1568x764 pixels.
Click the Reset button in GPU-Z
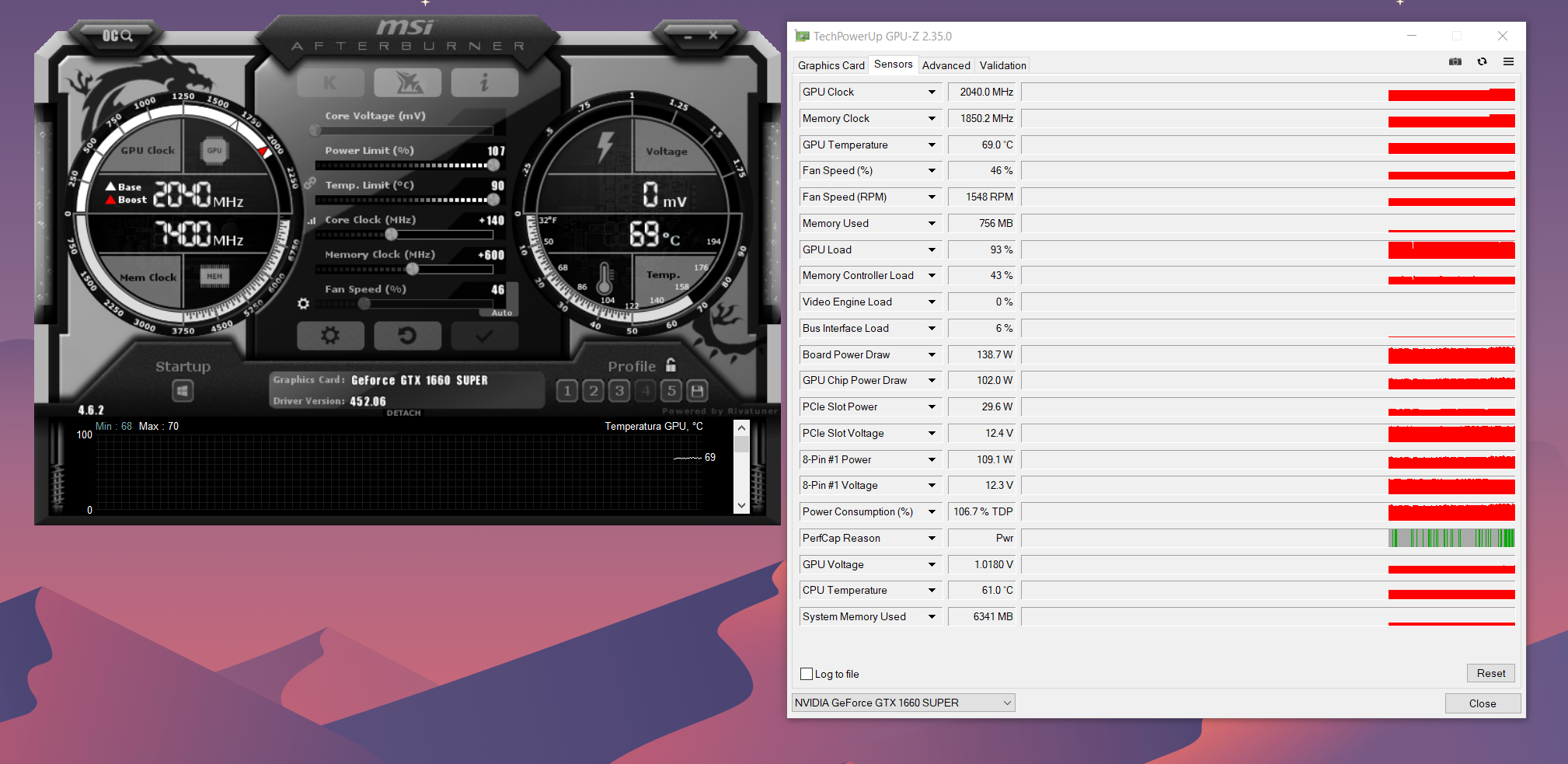pyautogui.click(x=1490, y=673)
